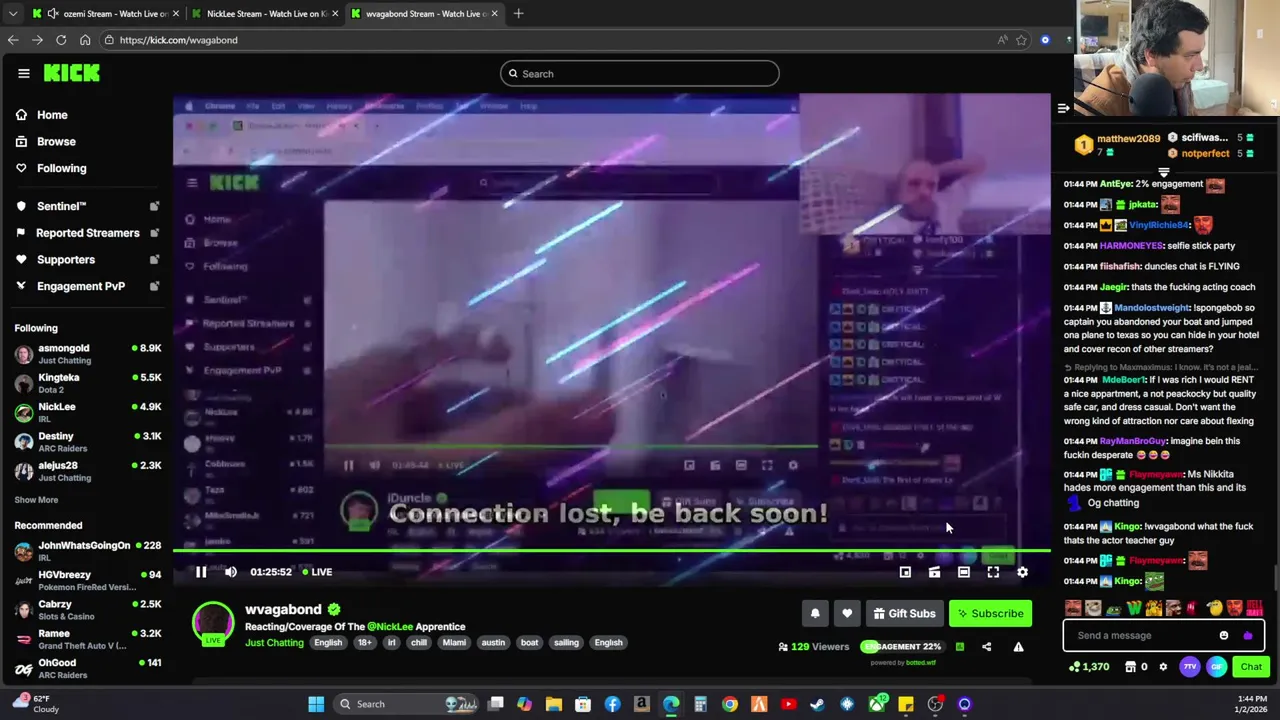Follow wvagabond with the heart button
1280x720 pixels.
pyautogui.click(x=847, y=614)
